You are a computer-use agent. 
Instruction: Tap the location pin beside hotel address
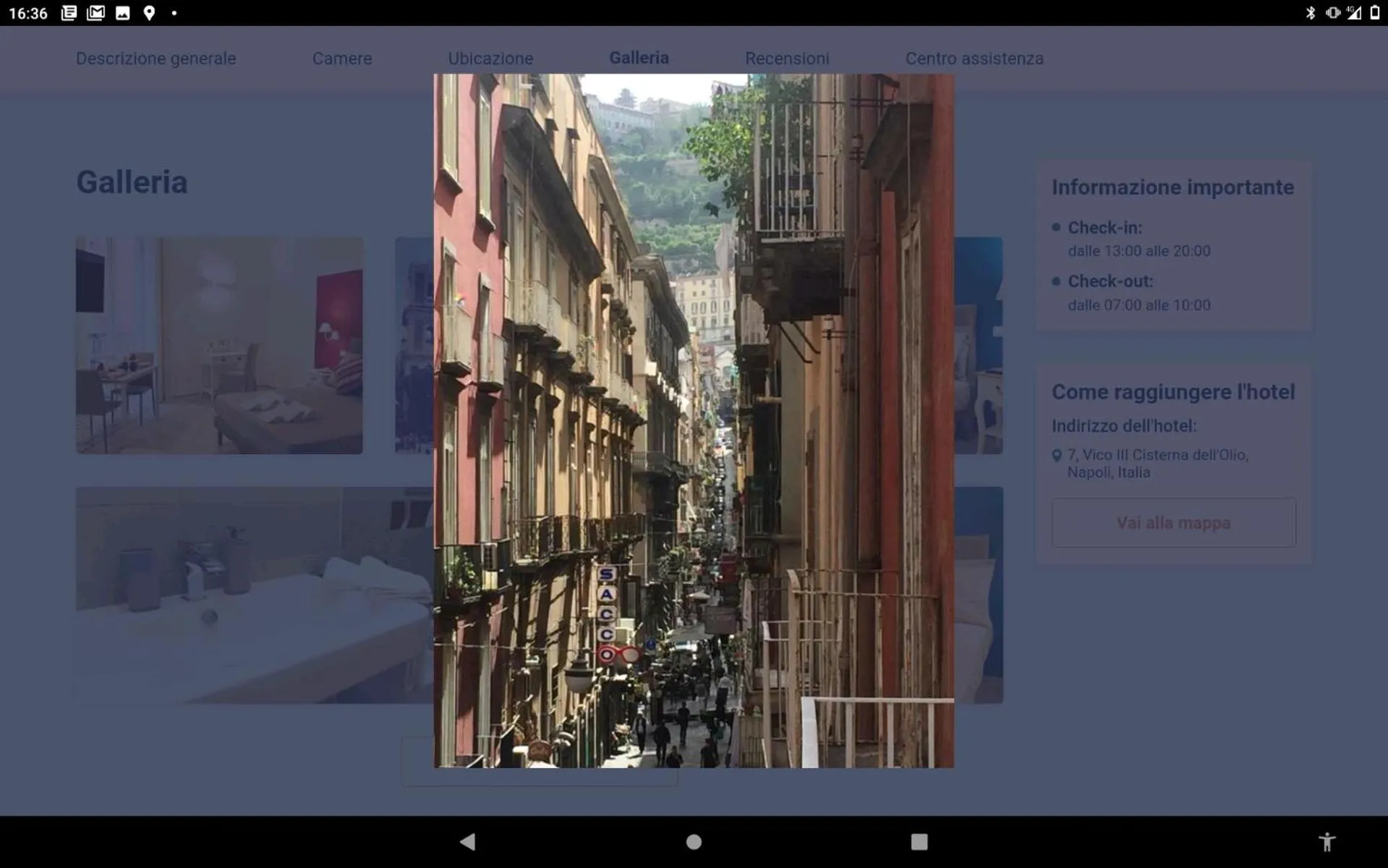tap(1057, 456)
